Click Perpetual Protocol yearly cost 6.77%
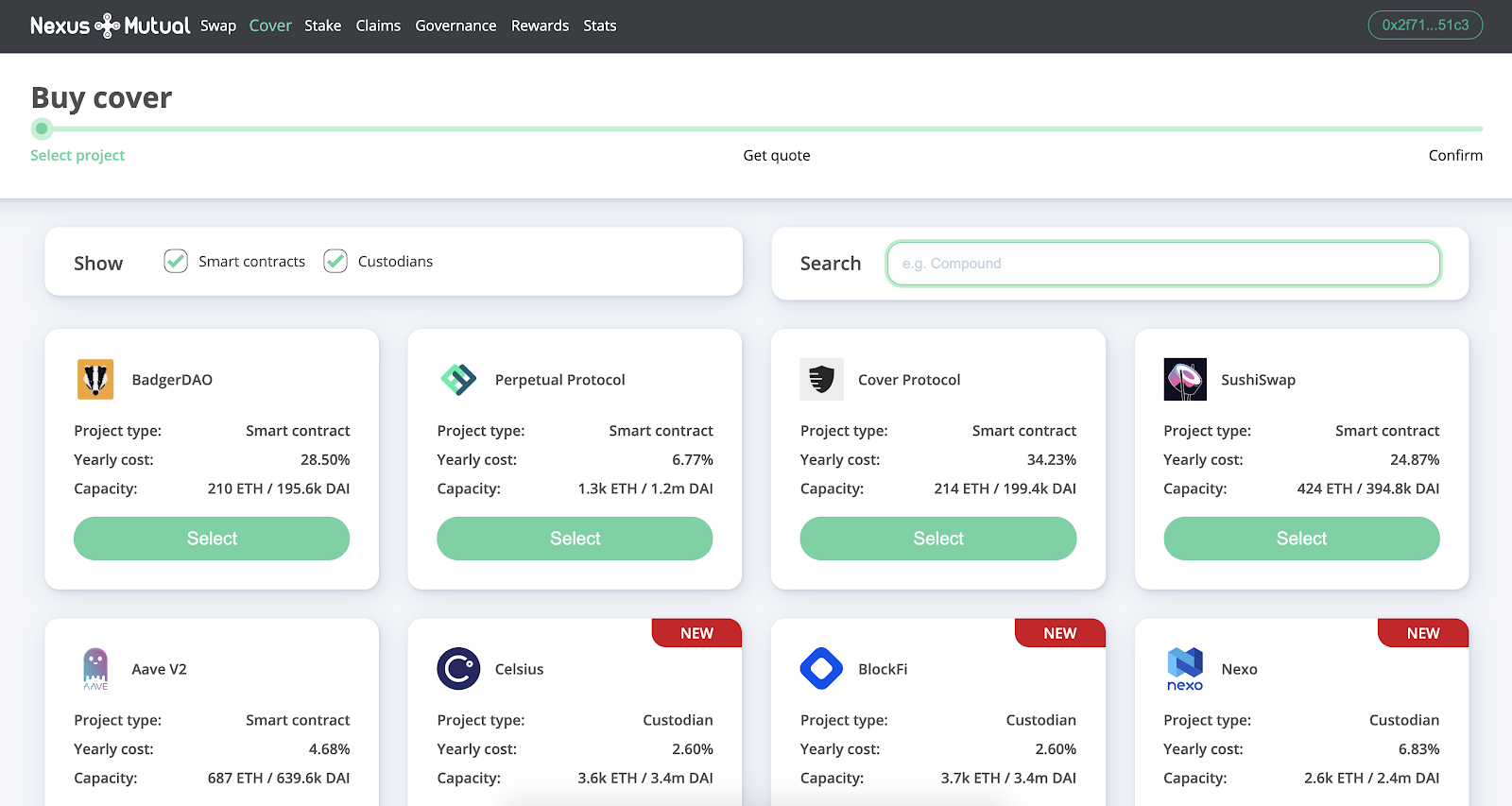Viewport: 1512px width, 806px height. (693, 459)
